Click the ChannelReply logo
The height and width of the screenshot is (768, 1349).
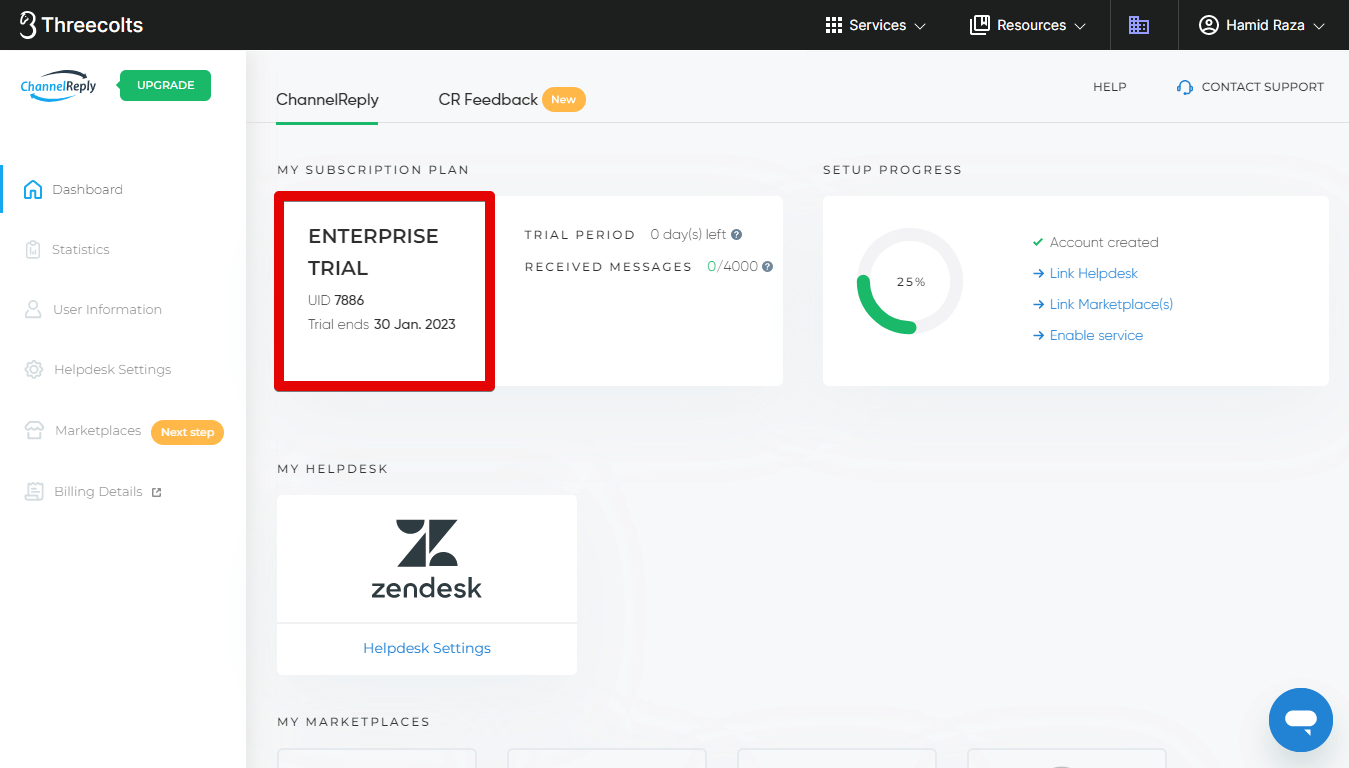click(59, 86)
